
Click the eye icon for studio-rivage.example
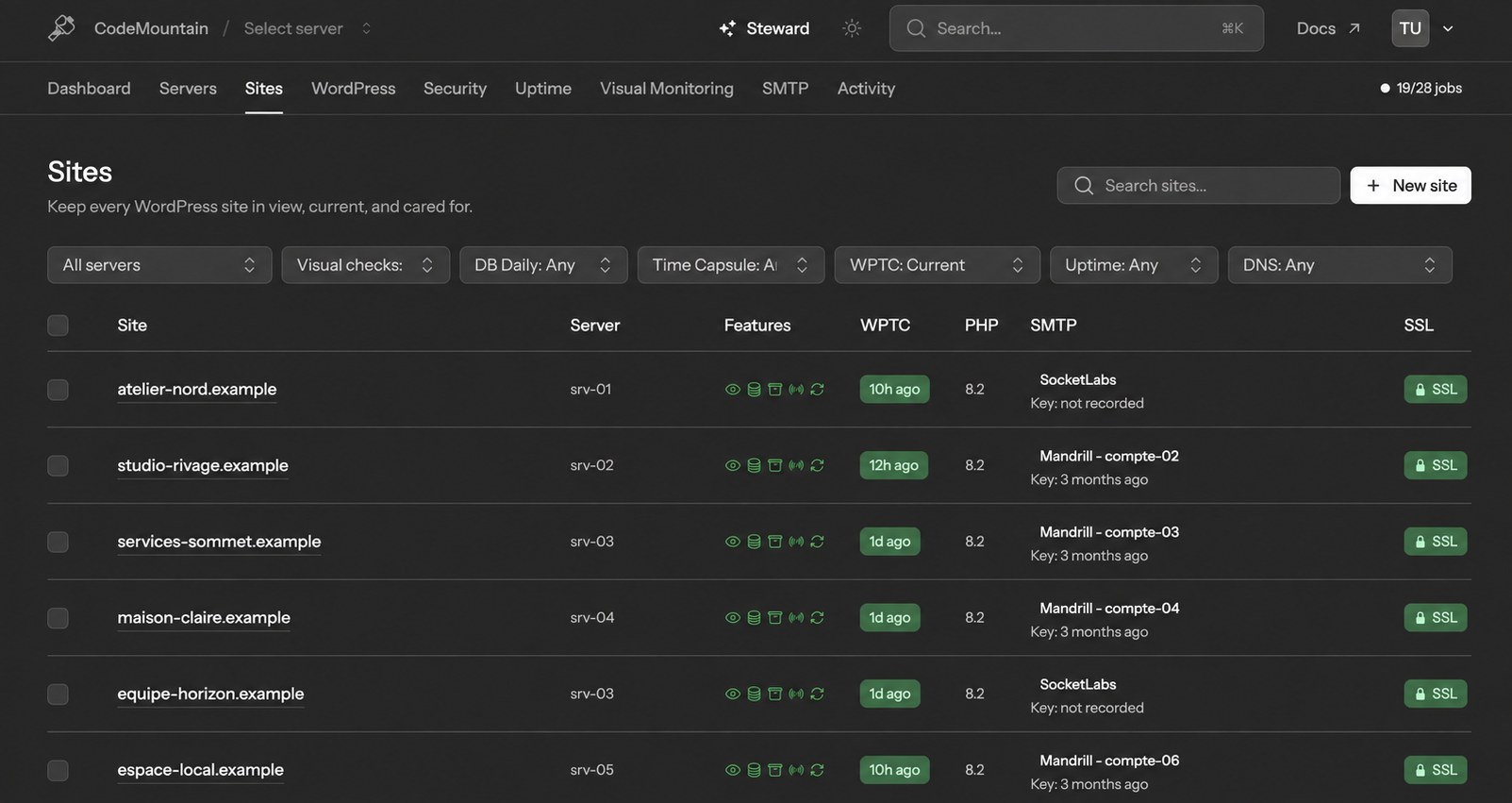point(732,465)
